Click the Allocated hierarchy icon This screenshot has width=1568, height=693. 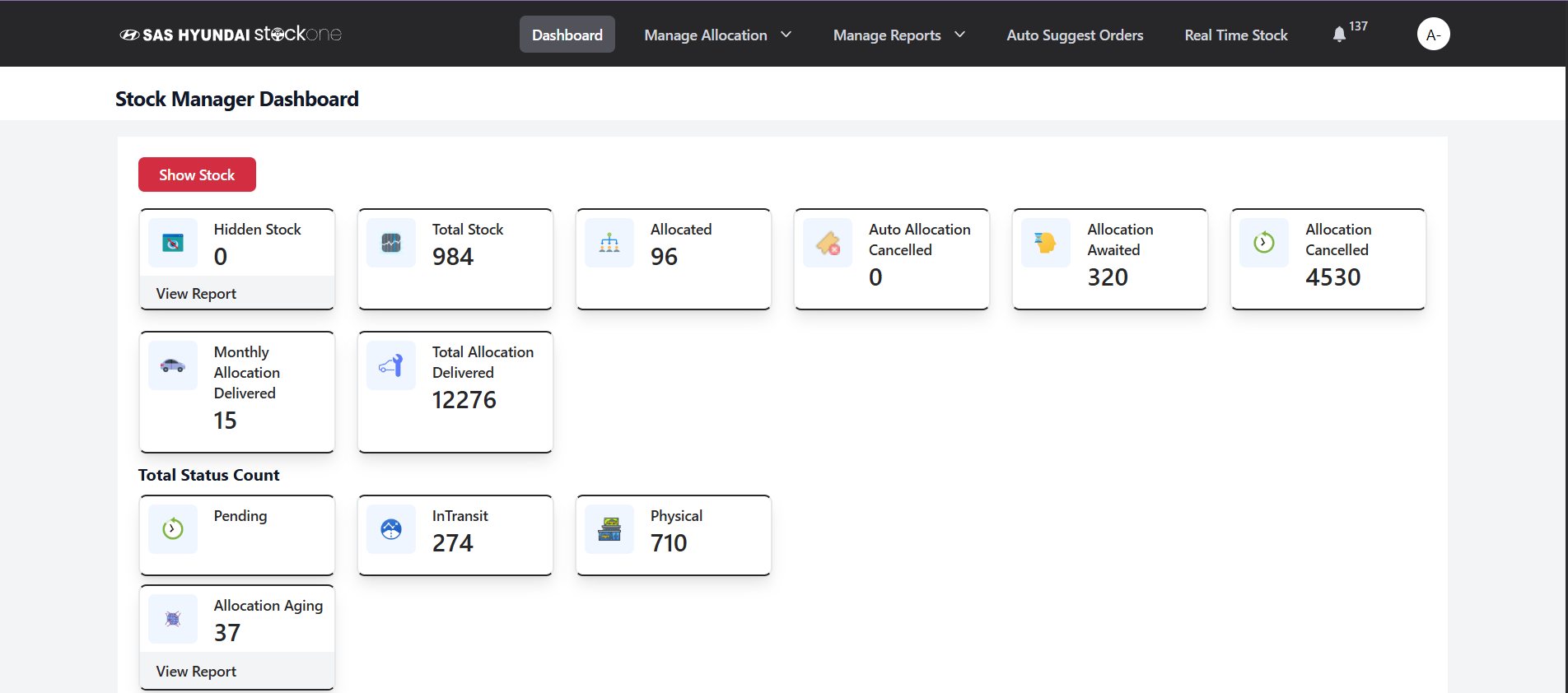tap(609, 243)
